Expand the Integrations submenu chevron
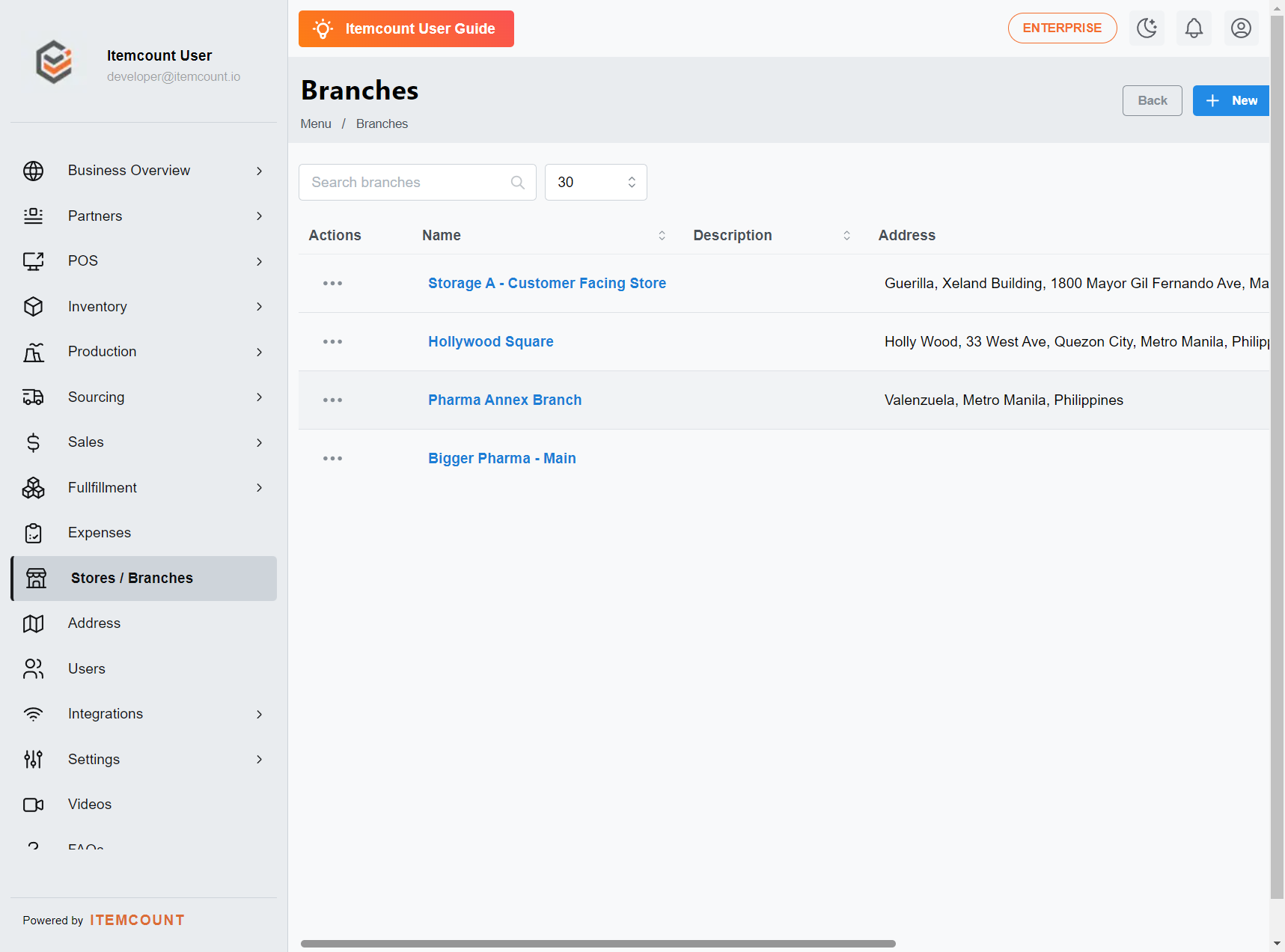Viewport: 1285px width, 952px height. point(259,715)
